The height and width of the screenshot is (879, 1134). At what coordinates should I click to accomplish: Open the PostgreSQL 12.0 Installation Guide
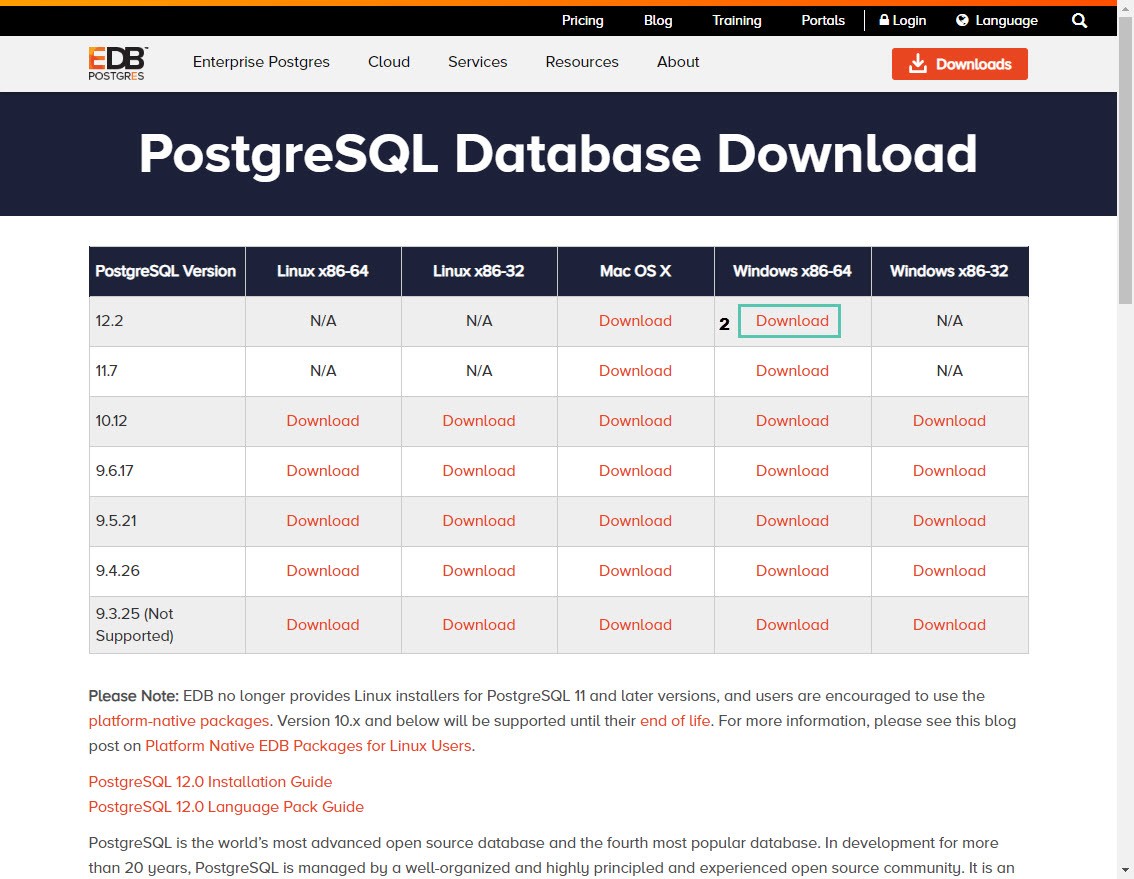click(210, 781)
